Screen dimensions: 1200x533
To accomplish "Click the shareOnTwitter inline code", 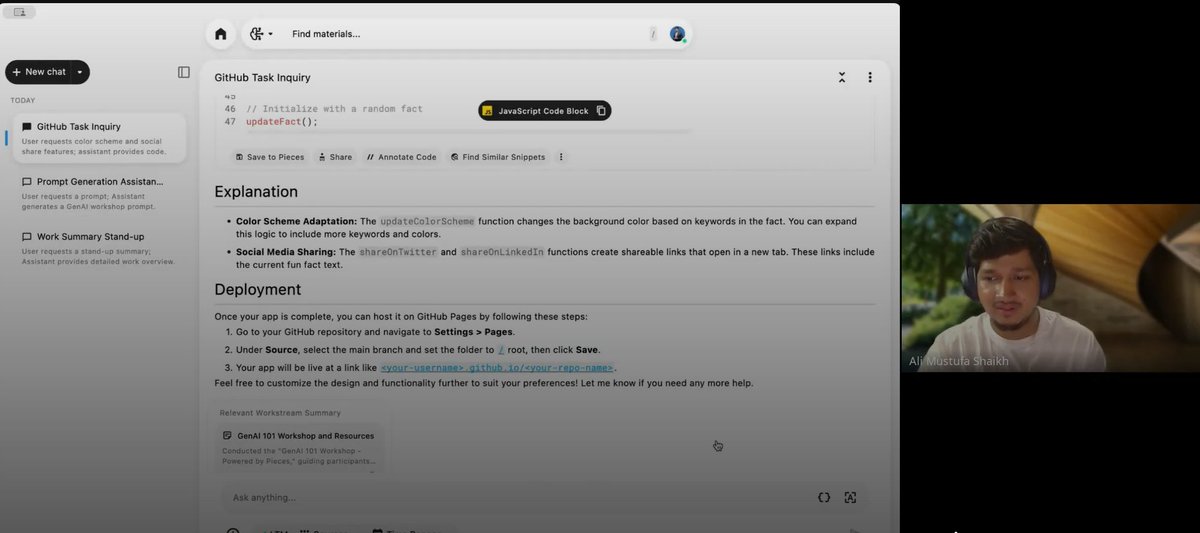I will tap(397, 252).
